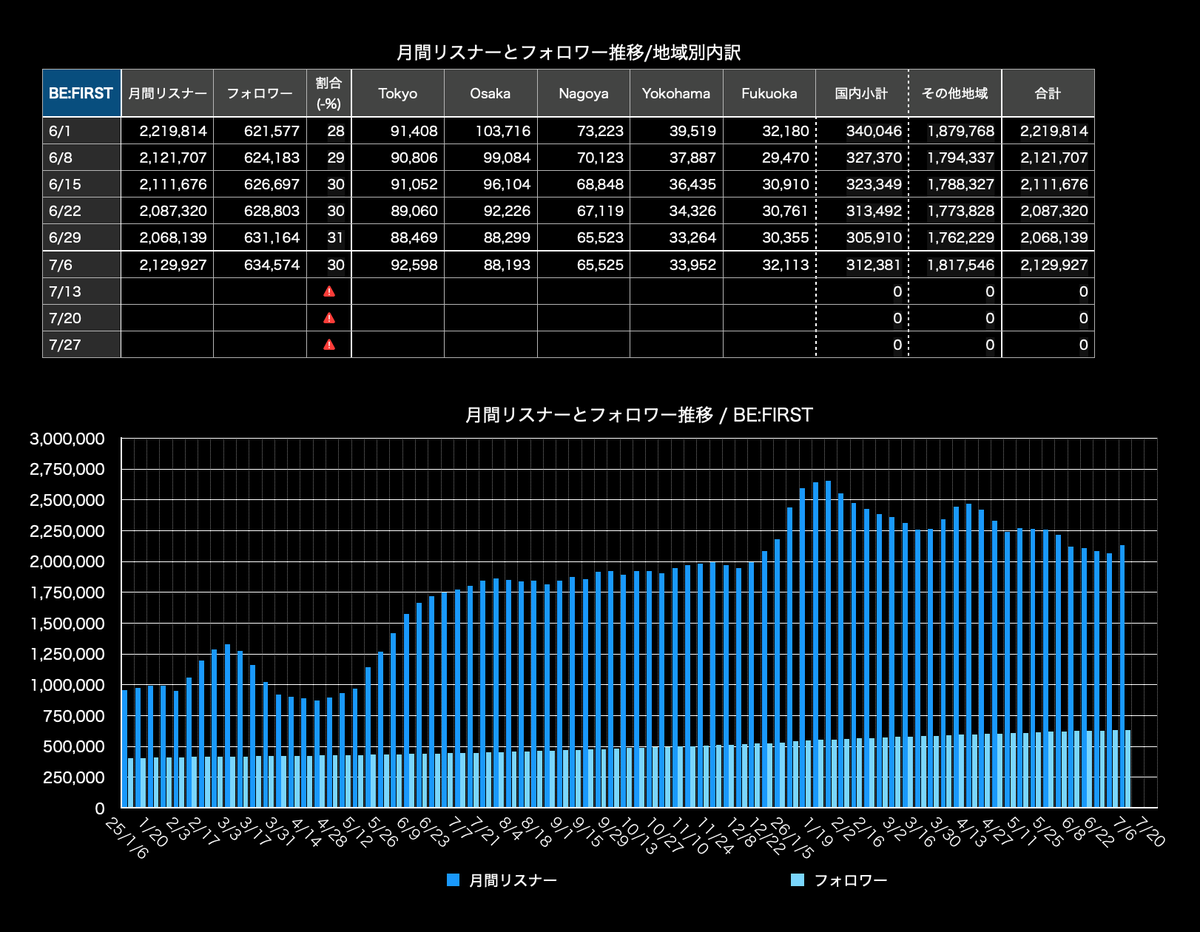Click the フォロワー legend color swatch
Viewport: 1200px width, 932px height.
pyautogui.click(x=797, y=880)
